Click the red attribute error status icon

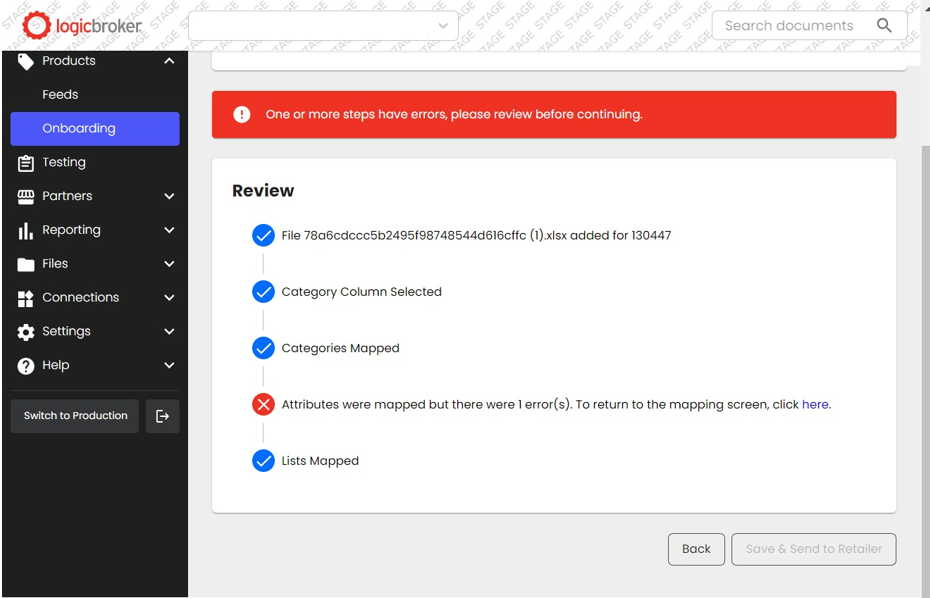pos(263,405)
